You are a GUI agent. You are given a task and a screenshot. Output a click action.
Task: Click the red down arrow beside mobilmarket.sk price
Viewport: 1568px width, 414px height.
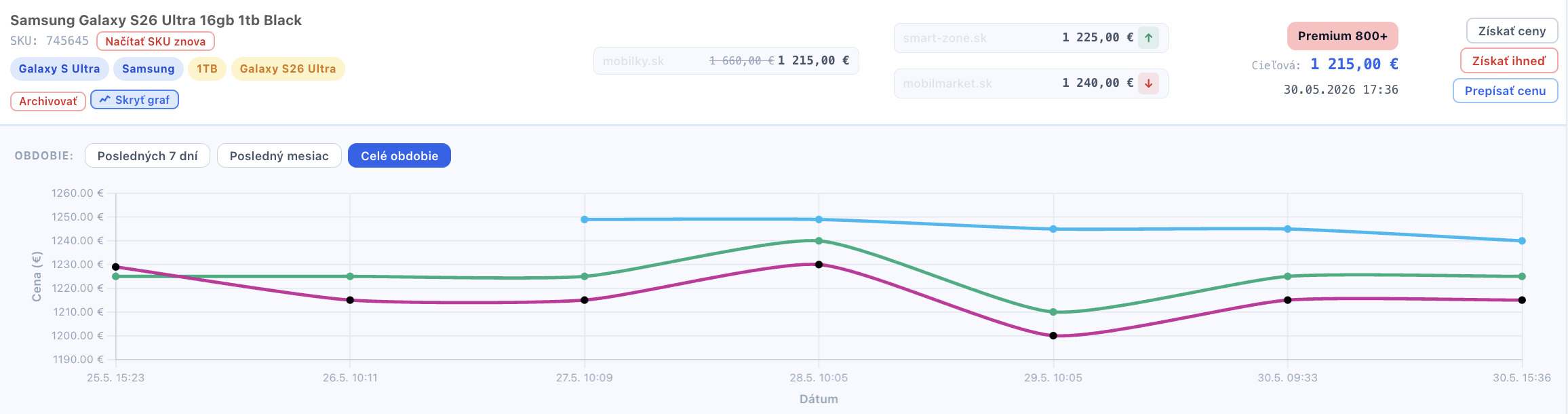click(x=1148, y=83)
